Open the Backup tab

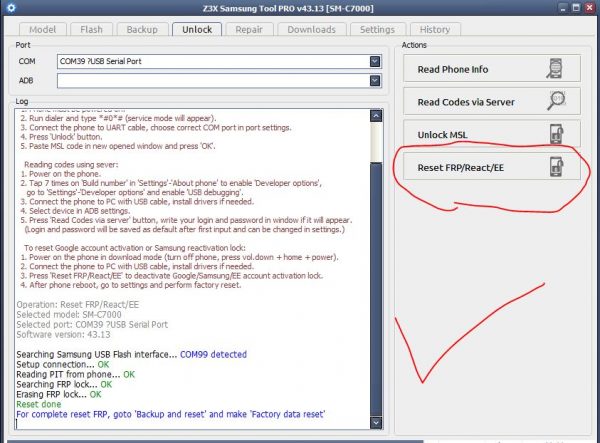click(142, 29)
